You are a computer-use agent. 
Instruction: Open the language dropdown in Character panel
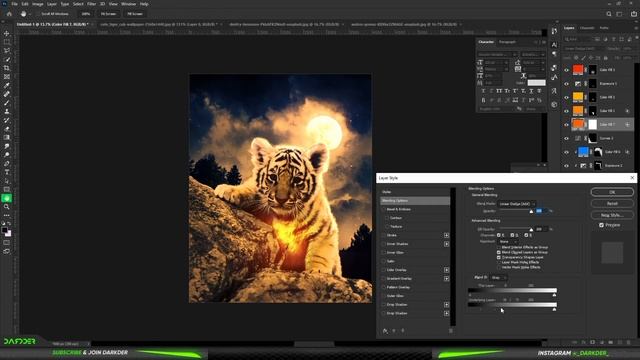coord(496,109)
